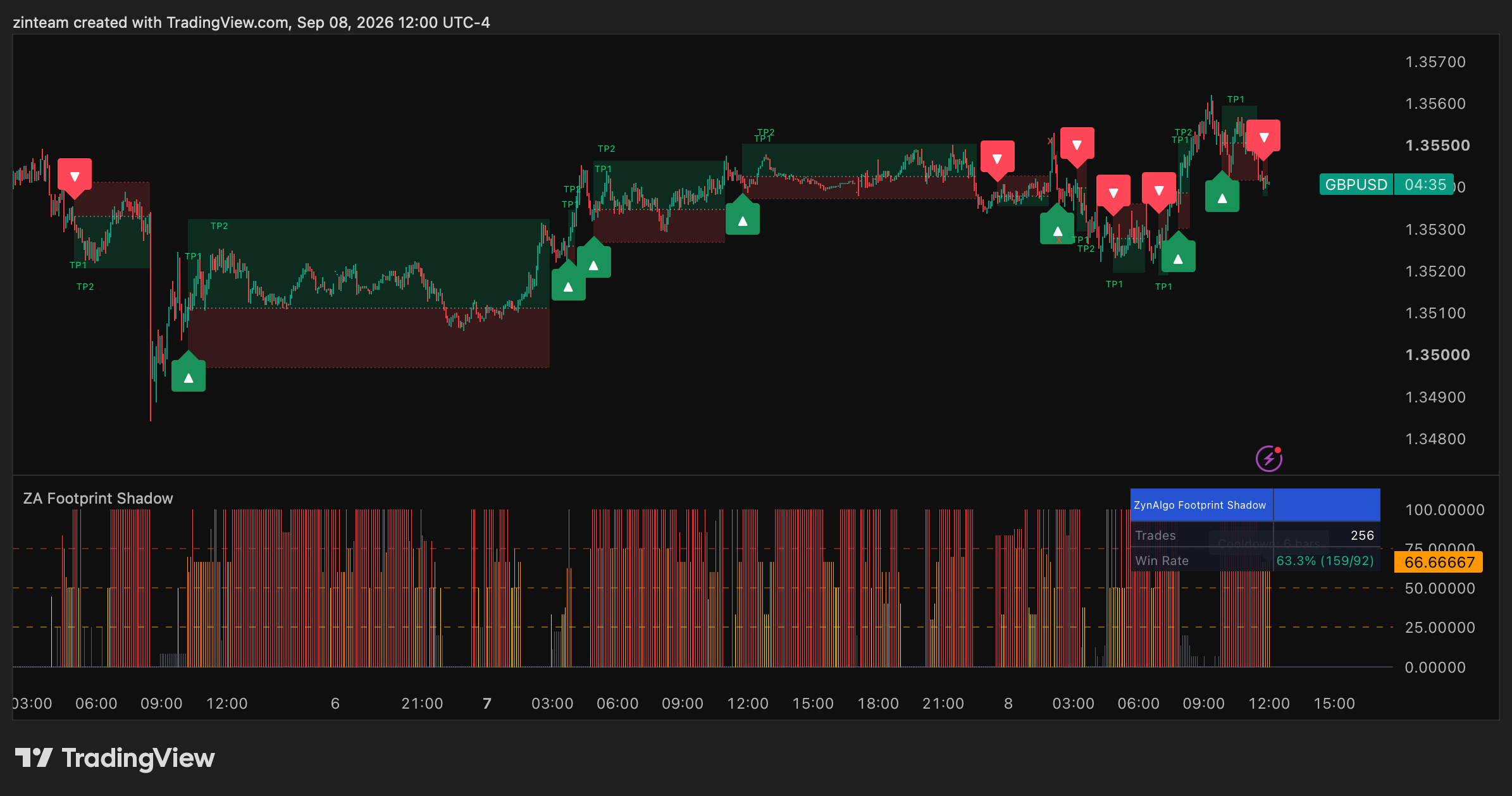Click the ZynAlgo Footprint Shadow table header
The width and height of the screenshot is (1512, 796).
coord(1200,505)
